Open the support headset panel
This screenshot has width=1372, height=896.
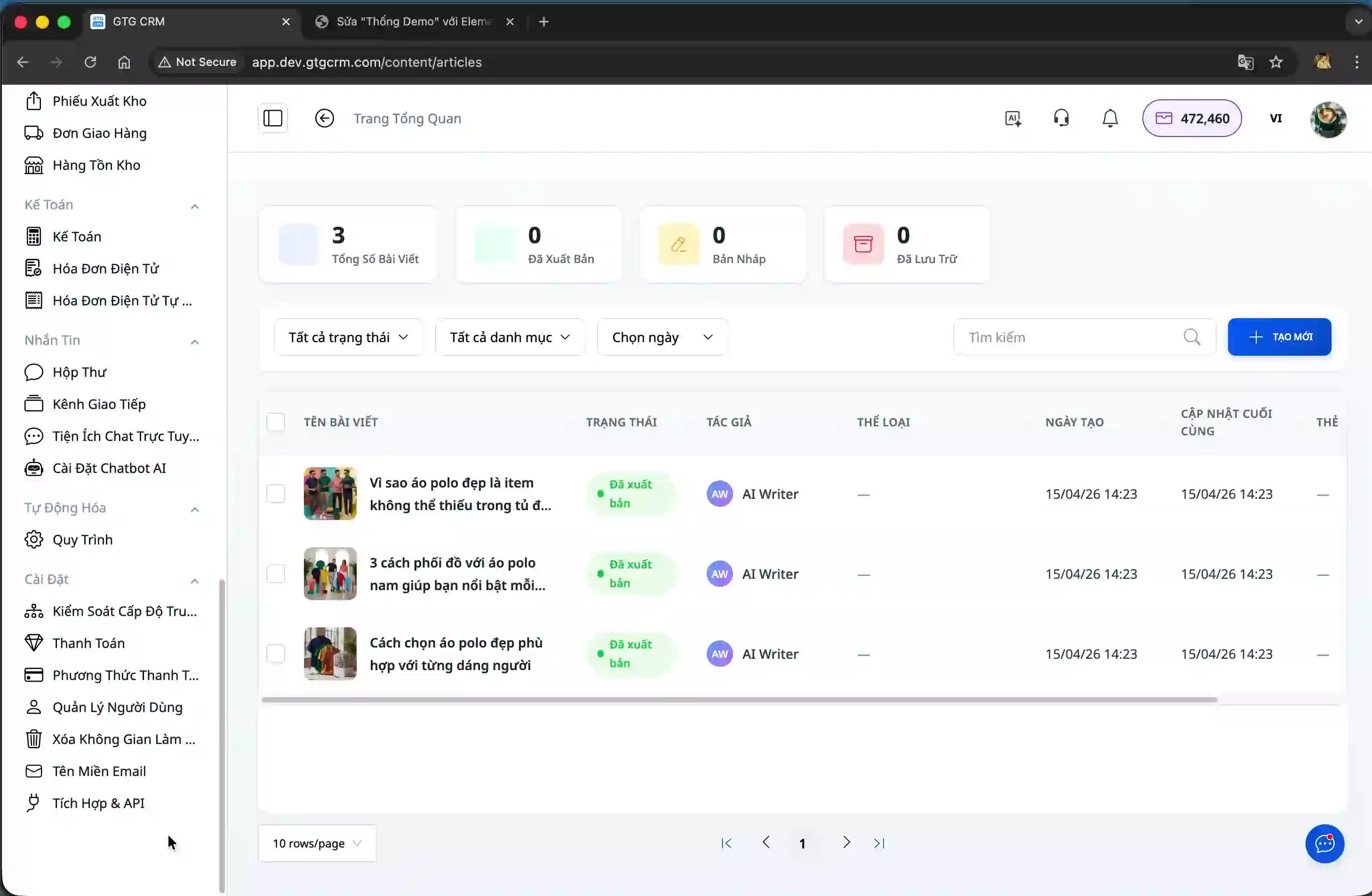coord(1061,118)
